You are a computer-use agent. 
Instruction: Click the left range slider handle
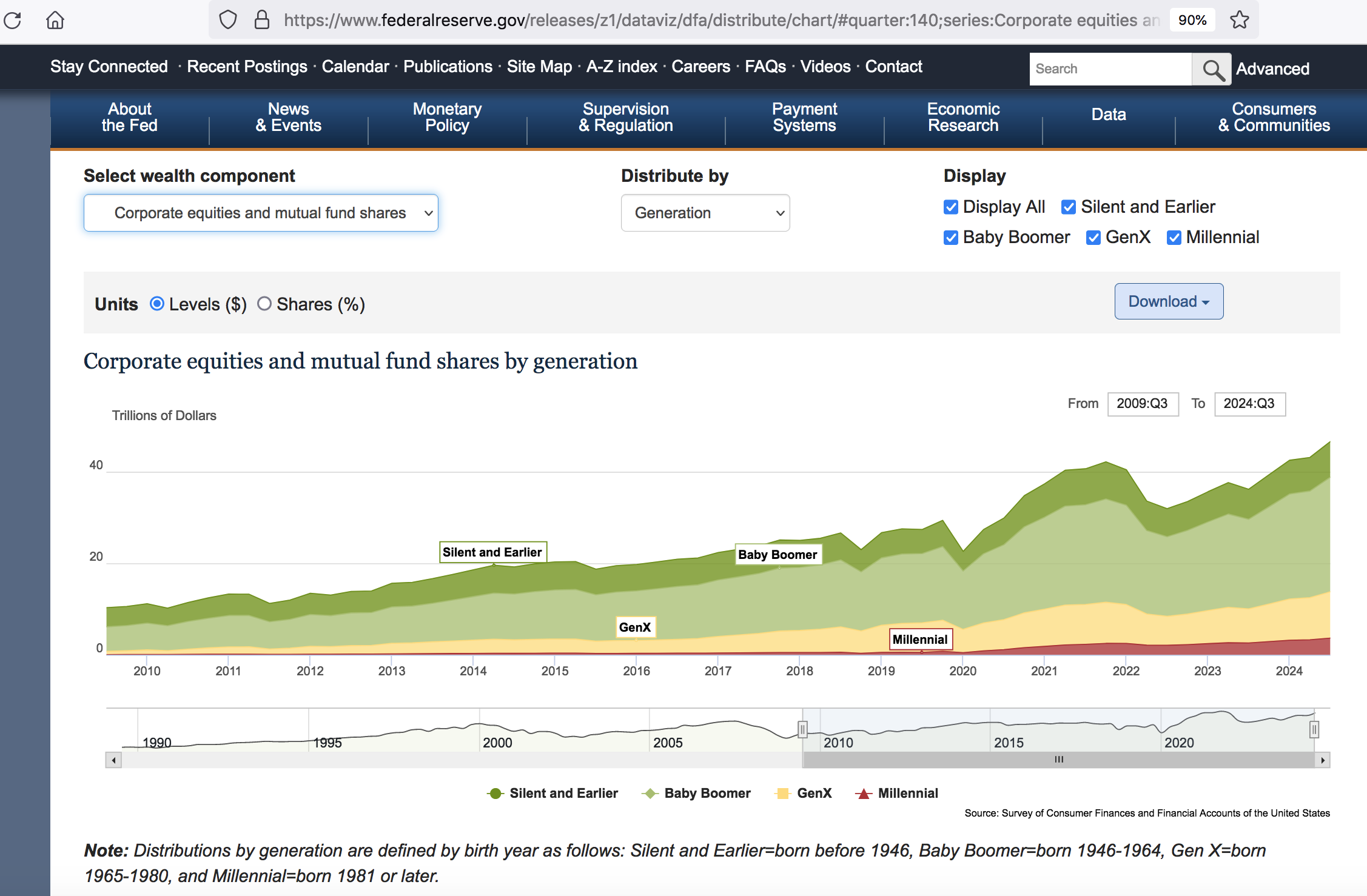click(x=802, y=729)
